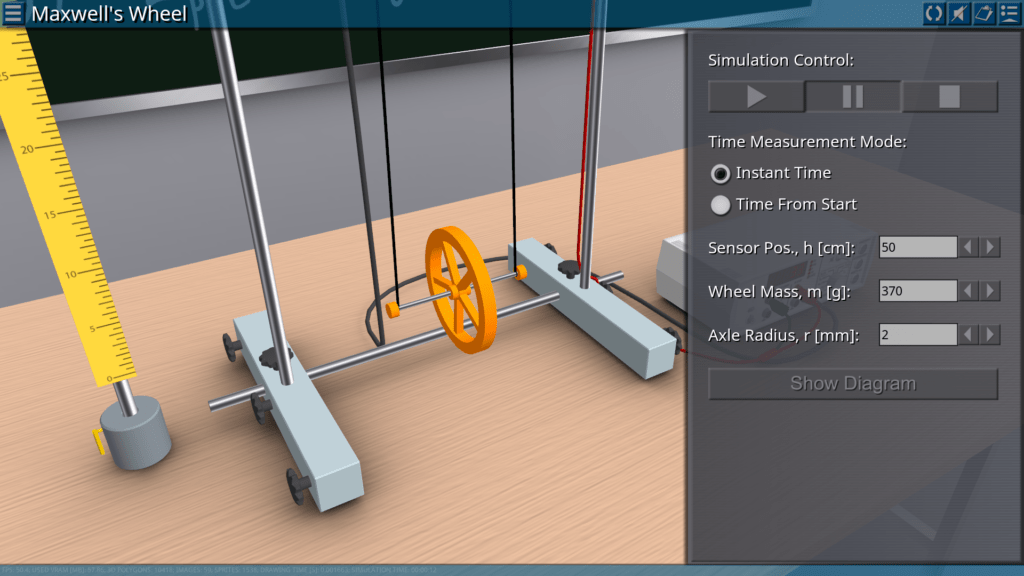The width and height of the screenshot is (1024, 576).
Task: Select Time From Start measurement mode
Action: point(720,205)
